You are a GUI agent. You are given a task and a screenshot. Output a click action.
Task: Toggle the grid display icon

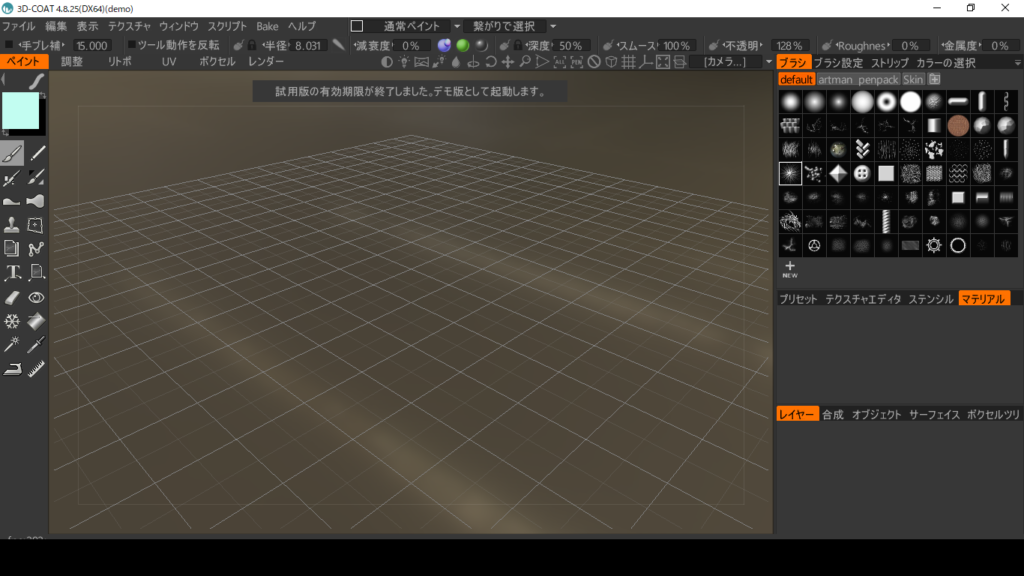(629, 62)
